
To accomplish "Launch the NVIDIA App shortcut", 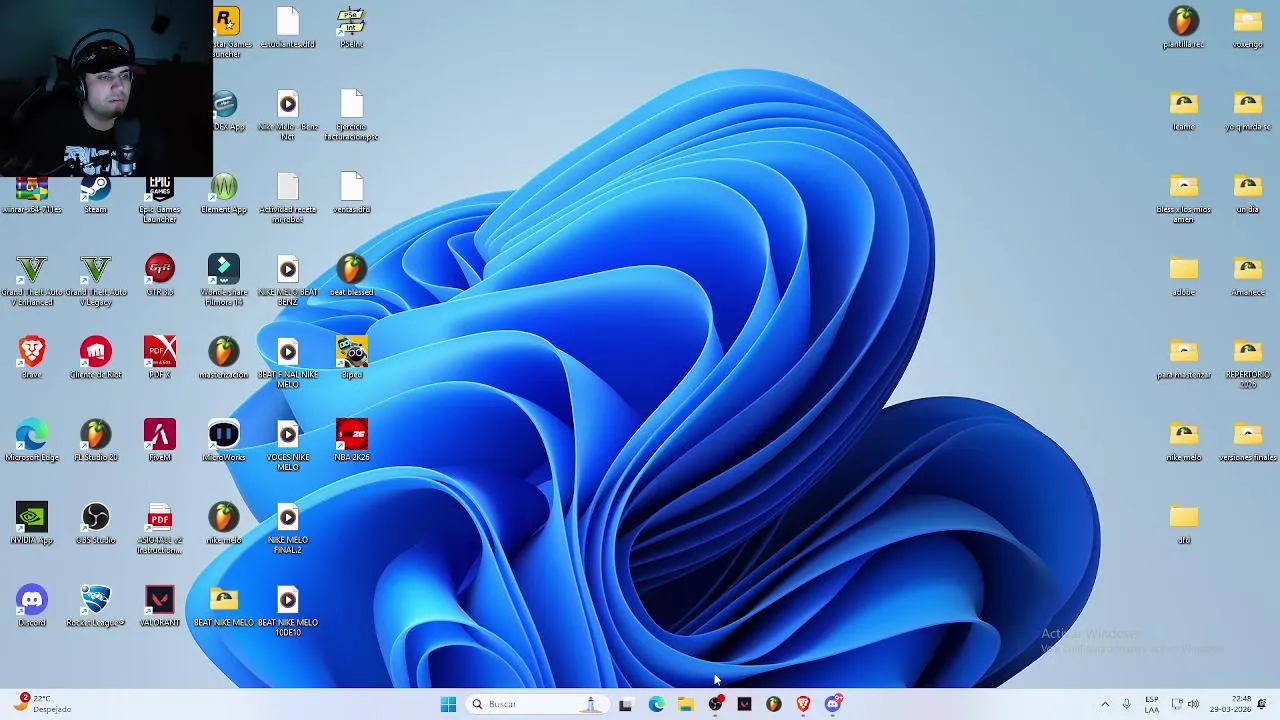I will click(x=31, y=523).
